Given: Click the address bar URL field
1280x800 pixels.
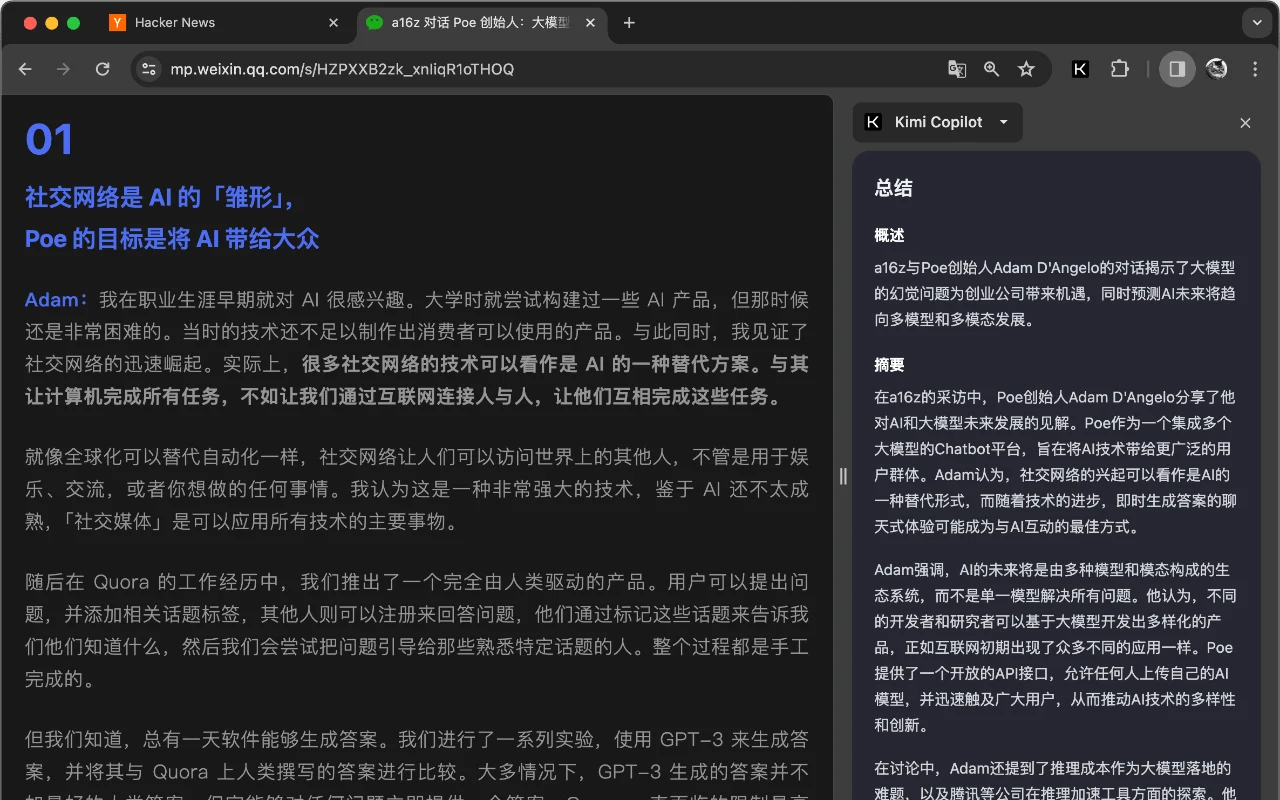Looking at the screenshot, I should (591, 69).
